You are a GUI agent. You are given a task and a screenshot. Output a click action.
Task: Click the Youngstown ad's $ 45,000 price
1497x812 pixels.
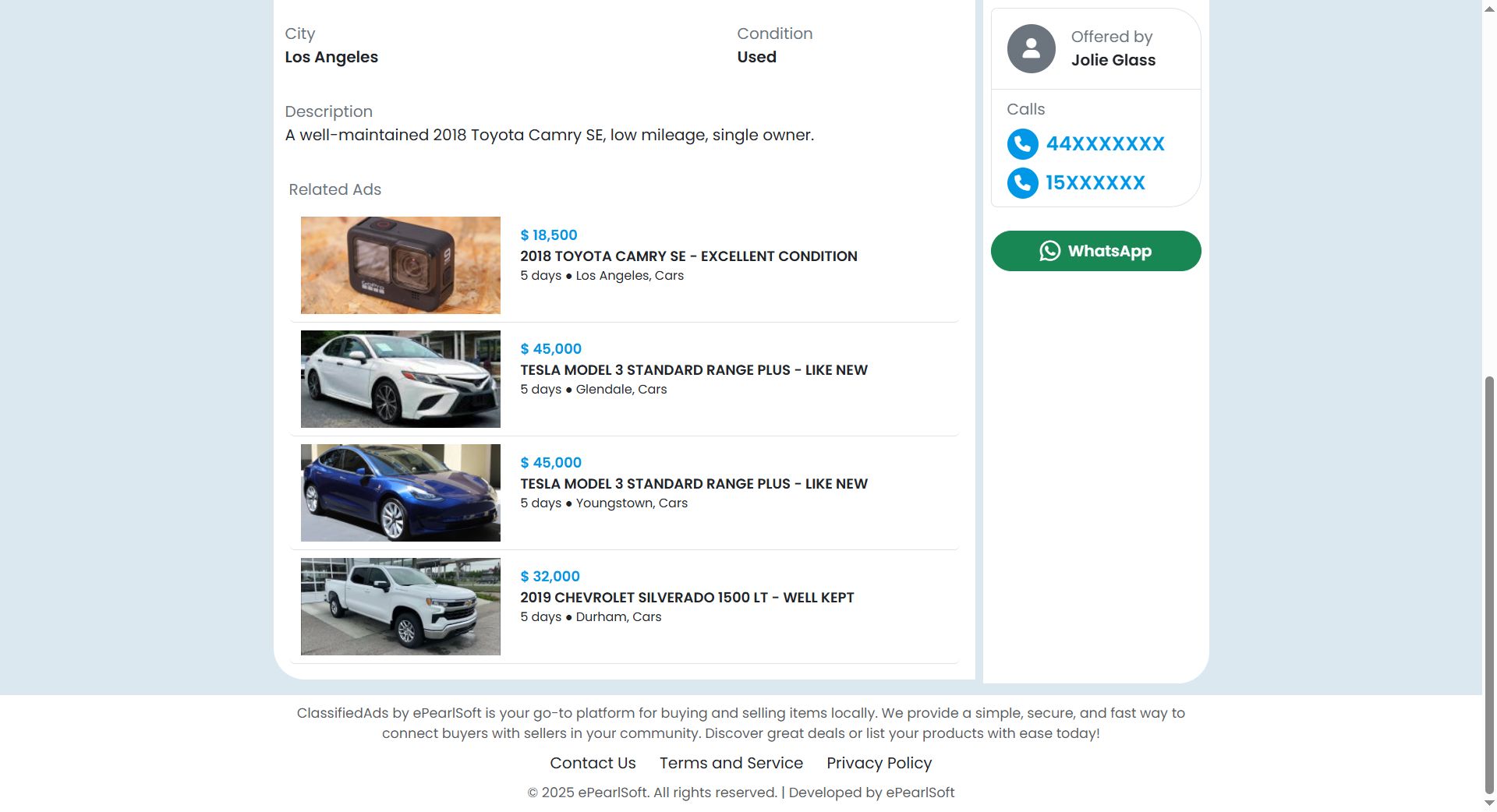(550, 463)
